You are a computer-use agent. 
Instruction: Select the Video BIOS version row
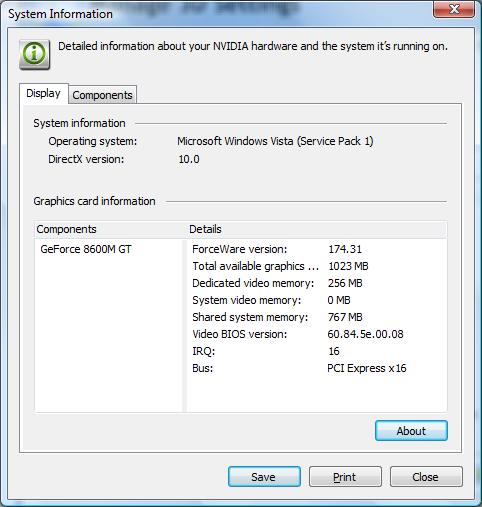pos(317,334)
